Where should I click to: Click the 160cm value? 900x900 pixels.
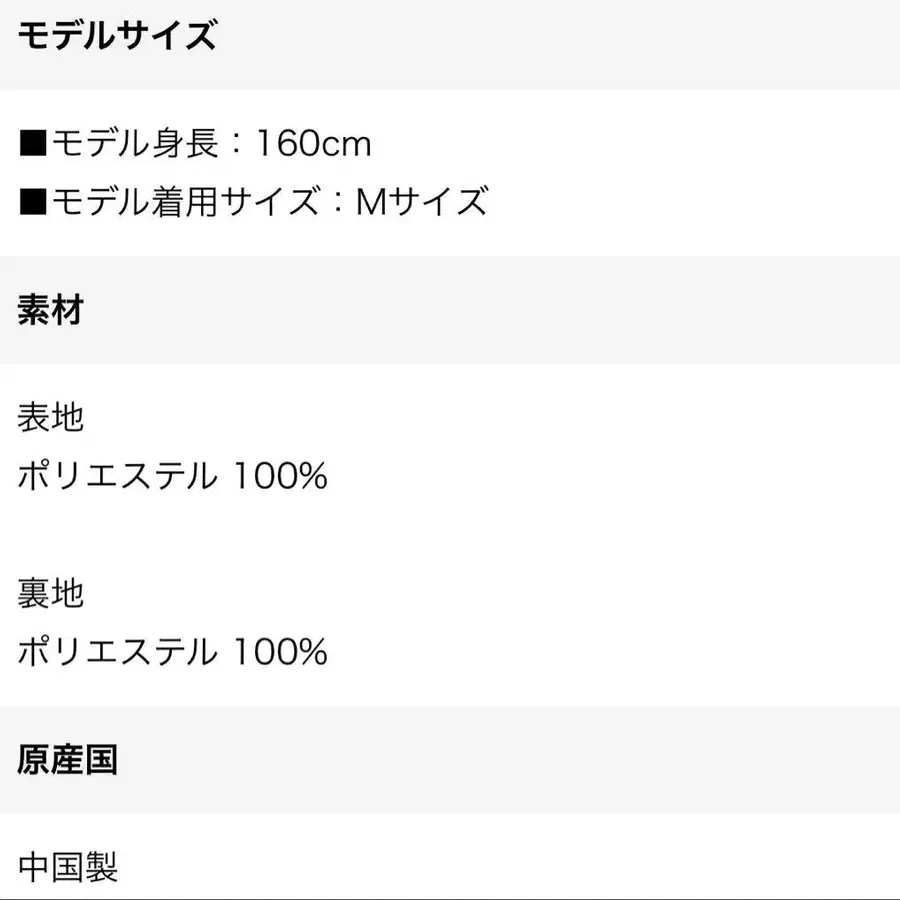coord(313,143)
